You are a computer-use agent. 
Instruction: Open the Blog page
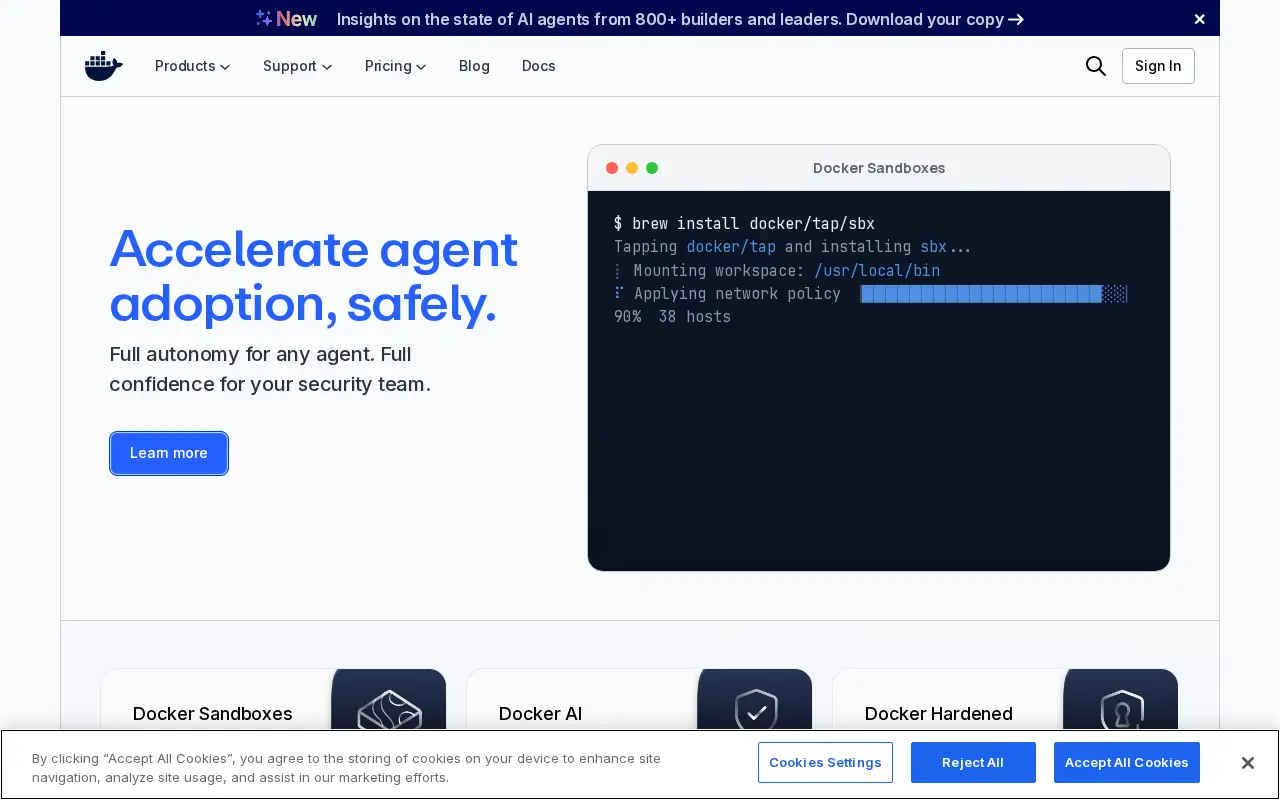[474, 66]
